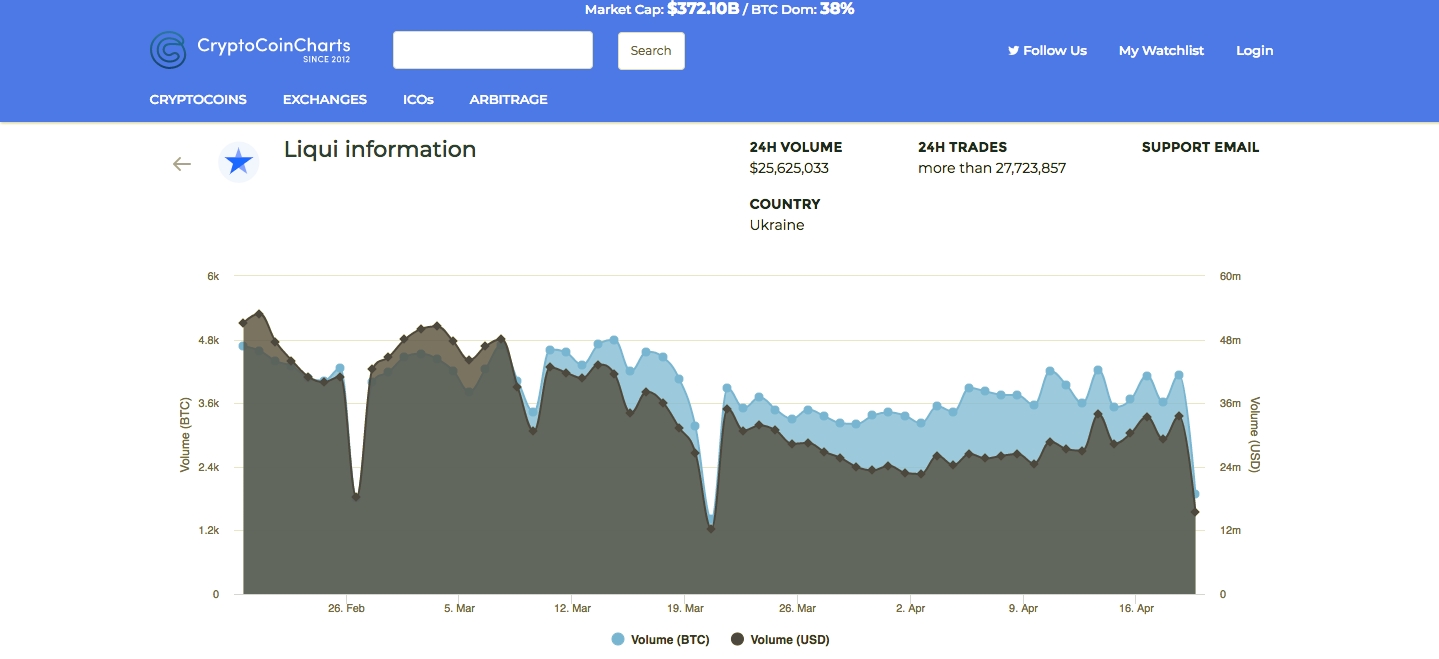The height and width of the screenshot is (659, 1439).
Task: Click the Volume (USD) right axis title
Action: [1256, 435]
